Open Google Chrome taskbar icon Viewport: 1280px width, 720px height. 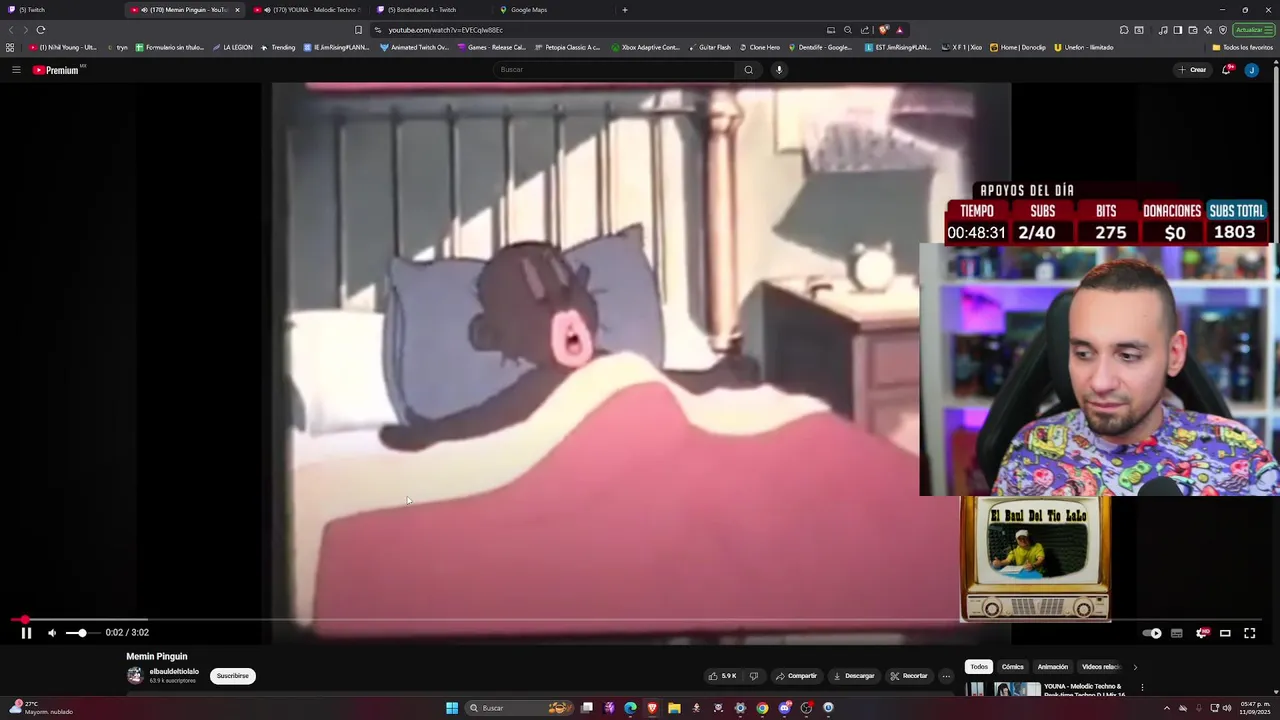(x=762, y=708)
